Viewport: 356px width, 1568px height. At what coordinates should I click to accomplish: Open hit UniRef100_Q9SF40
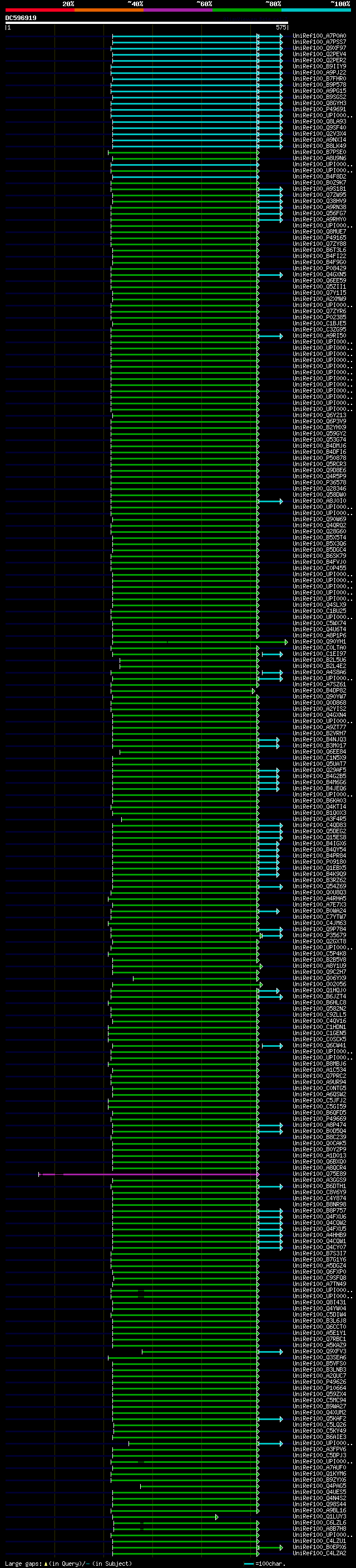pyautogui.click(x=319, y=127)
